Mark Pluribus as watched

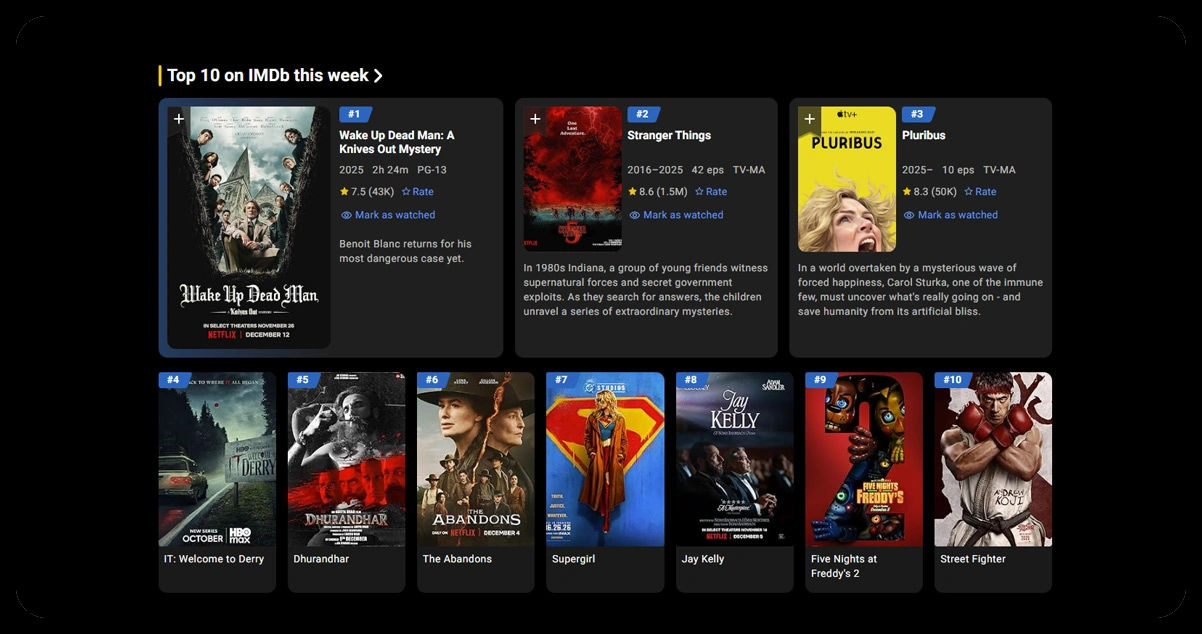pyautogui.click(x=950, y=215)
